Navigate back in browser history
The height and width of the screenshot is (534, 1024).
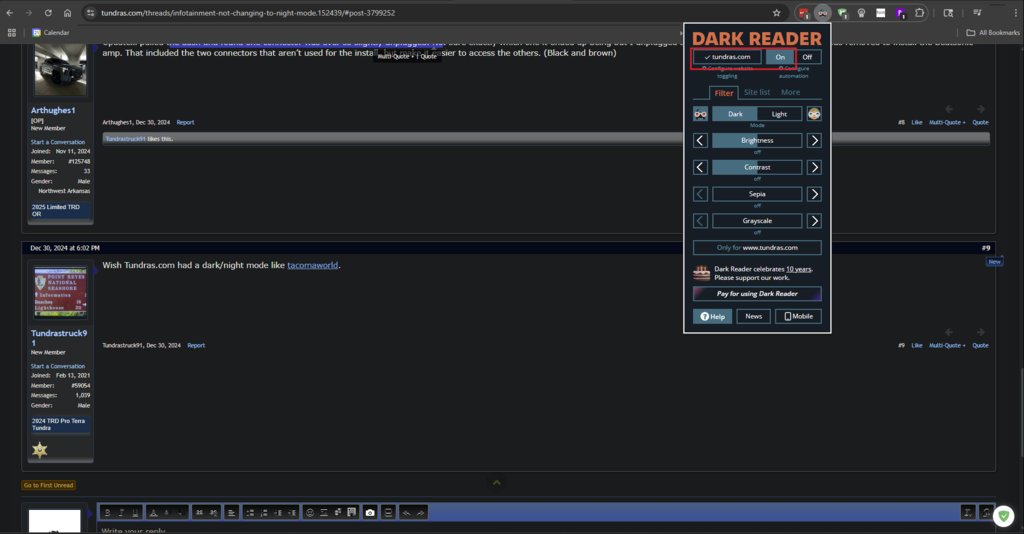coord(10,13)
